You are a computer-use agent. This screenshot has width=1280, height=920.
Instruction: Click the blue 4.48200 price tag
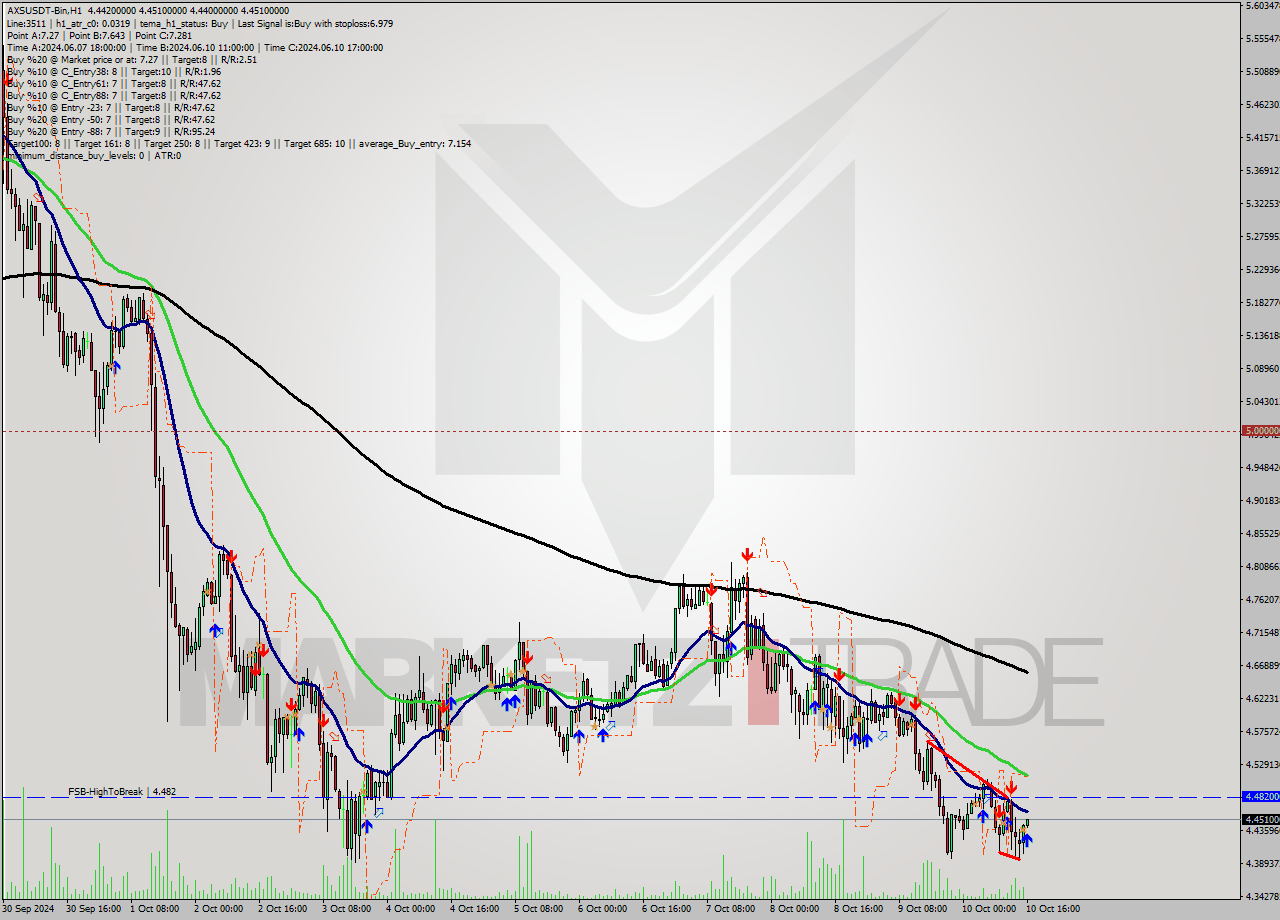point(1260,797)
